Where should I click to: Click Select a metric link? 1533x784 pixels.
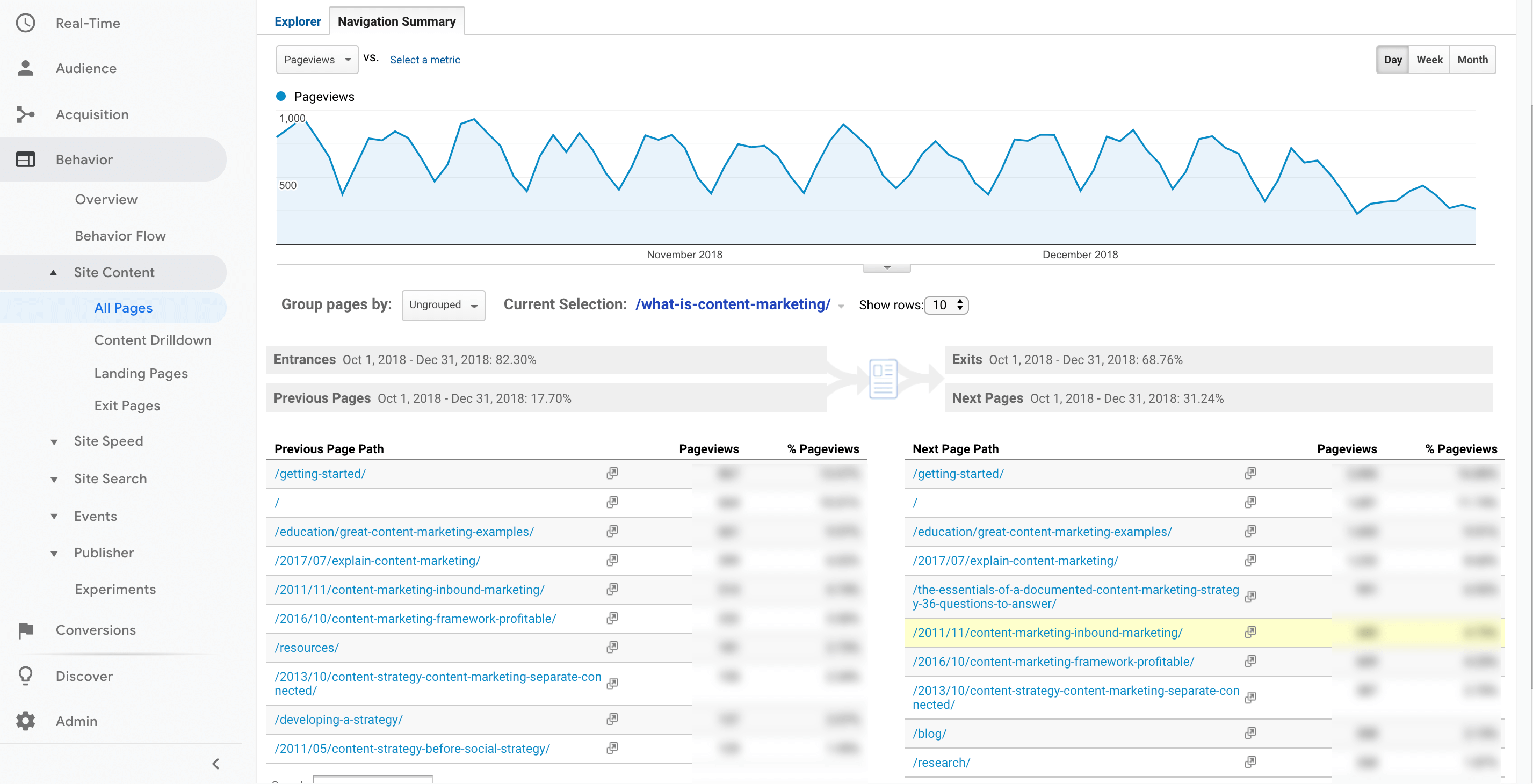(x=424, y=59)
